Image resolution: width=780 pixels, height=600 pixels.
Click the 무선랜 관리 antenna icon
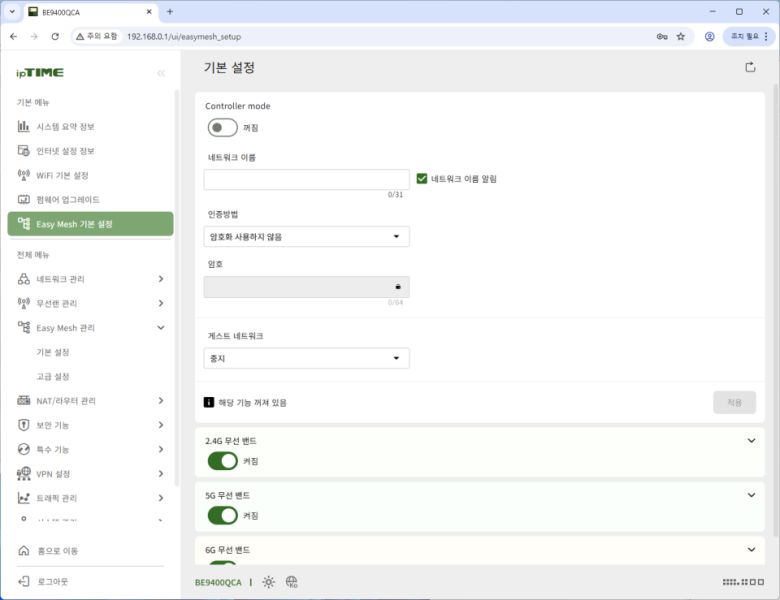click(x=23, y=303)
